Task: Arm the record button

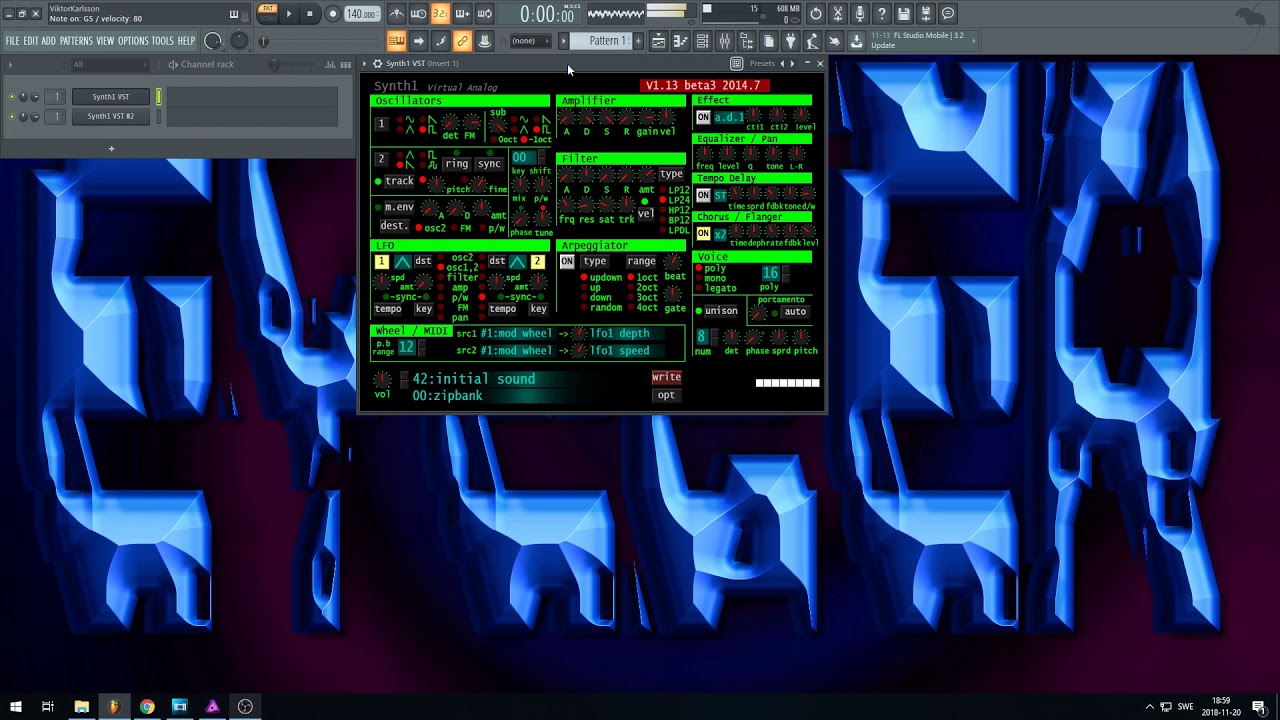Action: (x=332, y=14)
